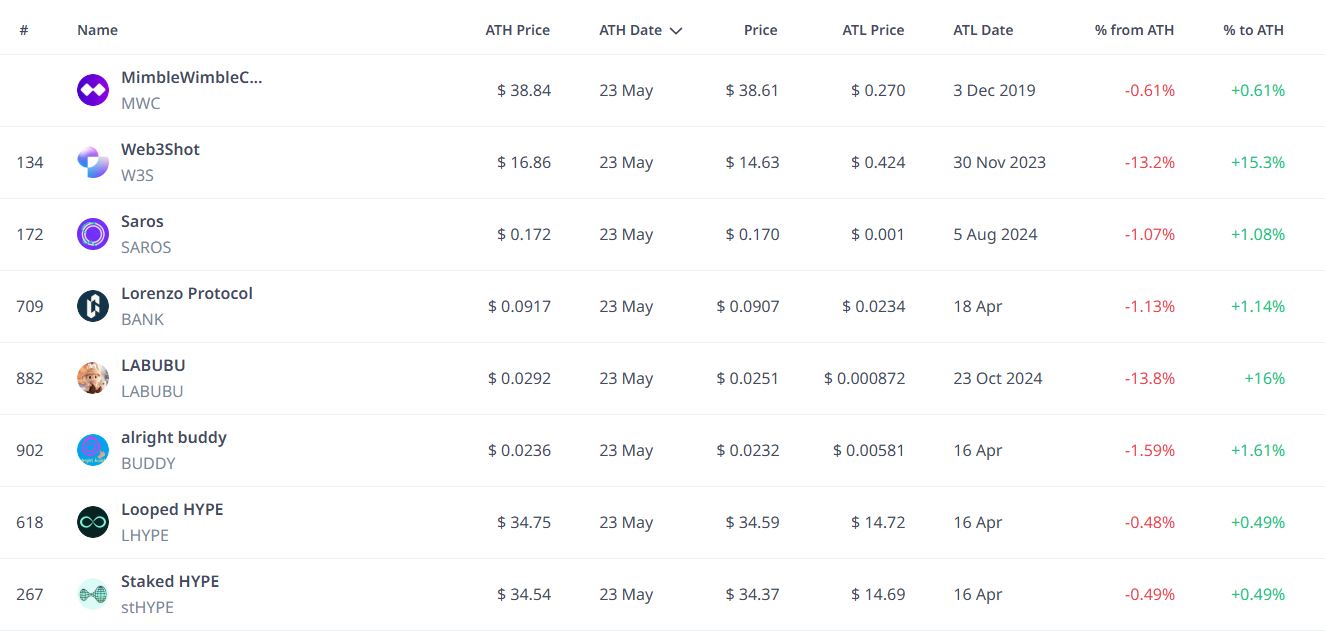Open the MimbleWimbleCoin purple logo icon
The width and height of the screenshot is (1325, 632).
click(x=93, y=90)
